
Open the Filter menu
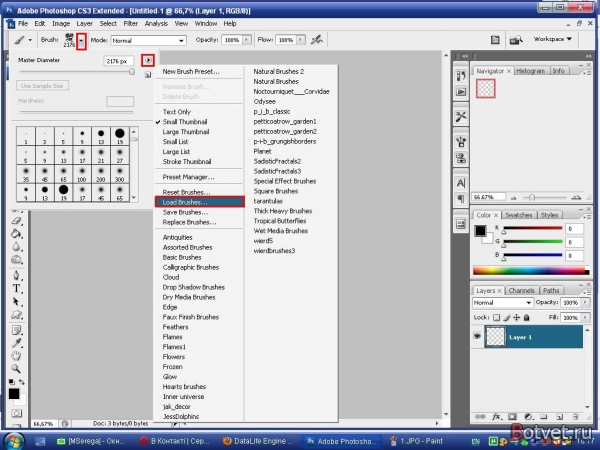pos(130,23)
